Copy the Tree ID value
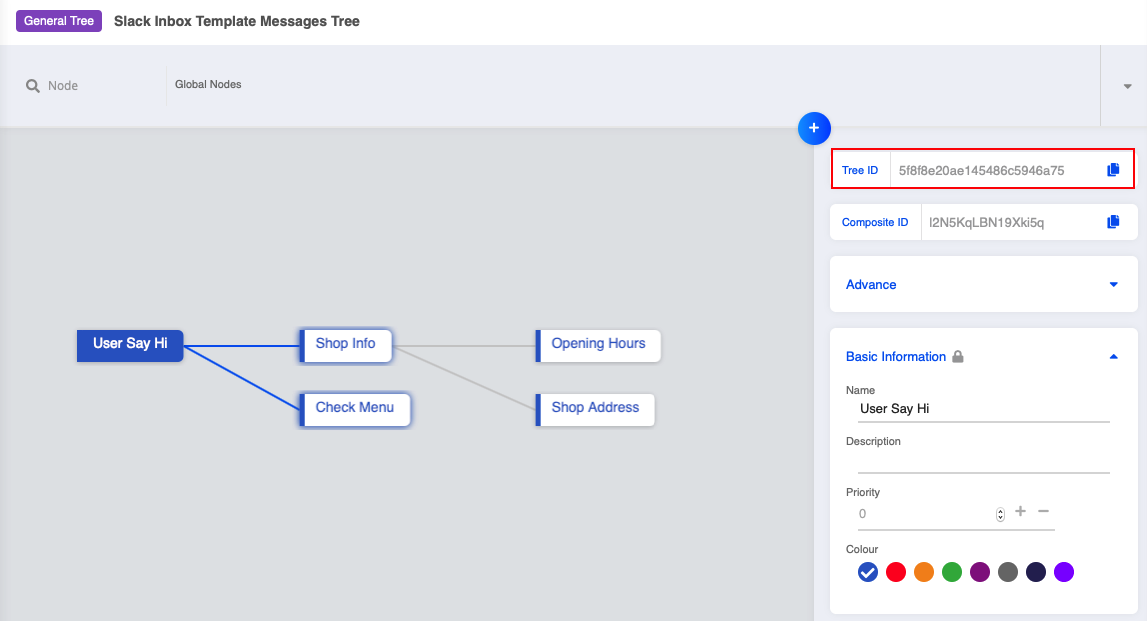1147x621 pixels. point(1113,170)
